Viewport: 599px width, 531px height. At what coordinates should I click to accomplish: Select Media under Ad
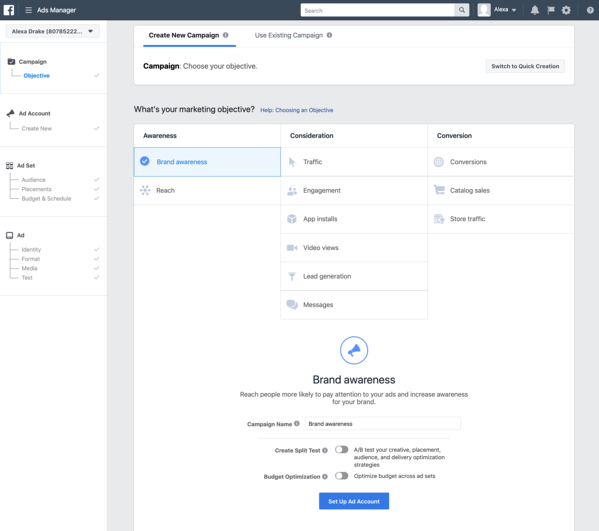pos(29,268)
